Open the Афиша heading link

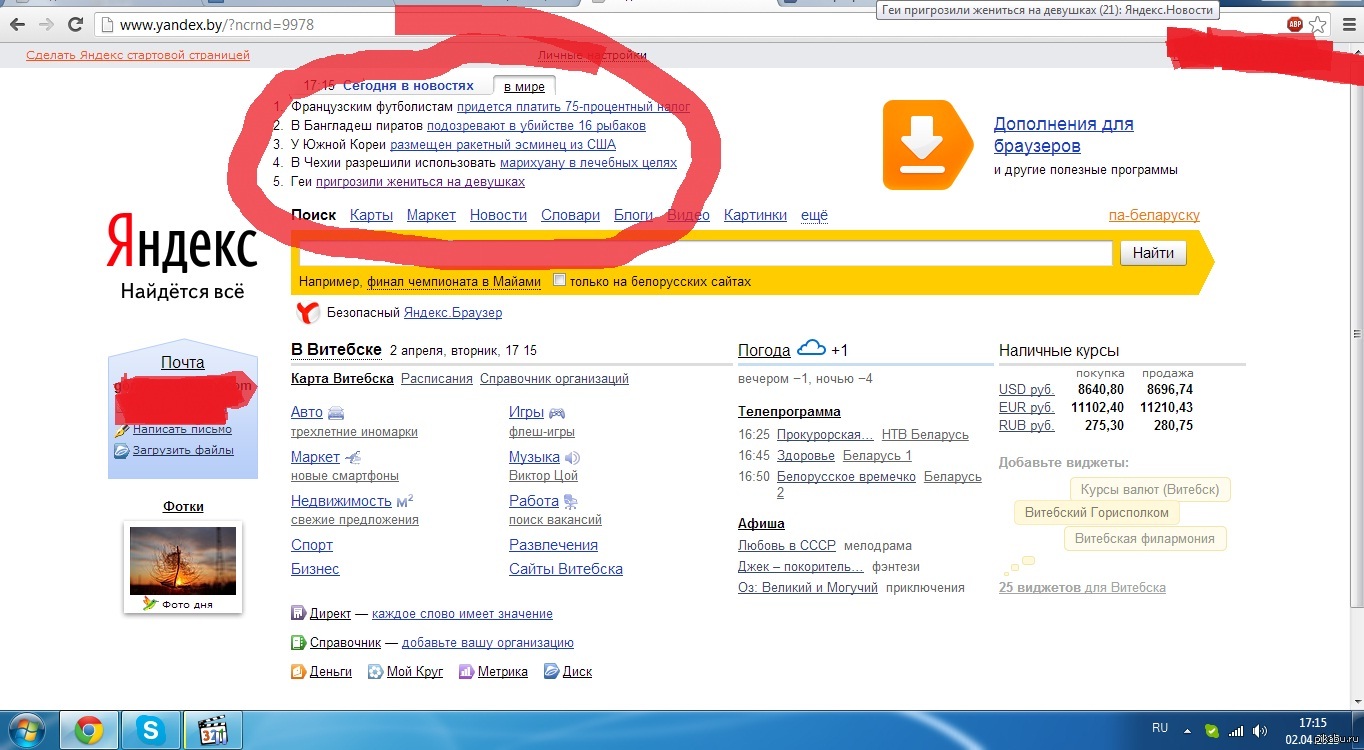(761, 523)
